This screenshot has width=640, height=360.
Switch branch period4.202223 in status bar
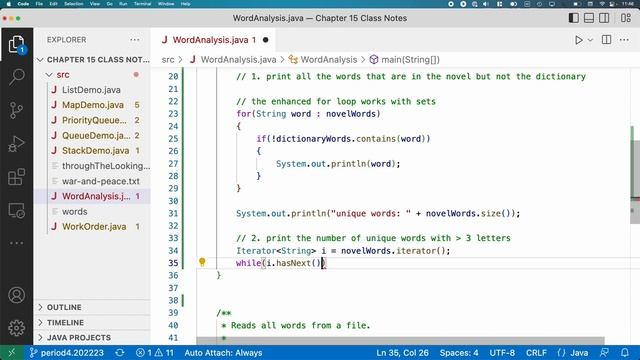click(67, 353)
